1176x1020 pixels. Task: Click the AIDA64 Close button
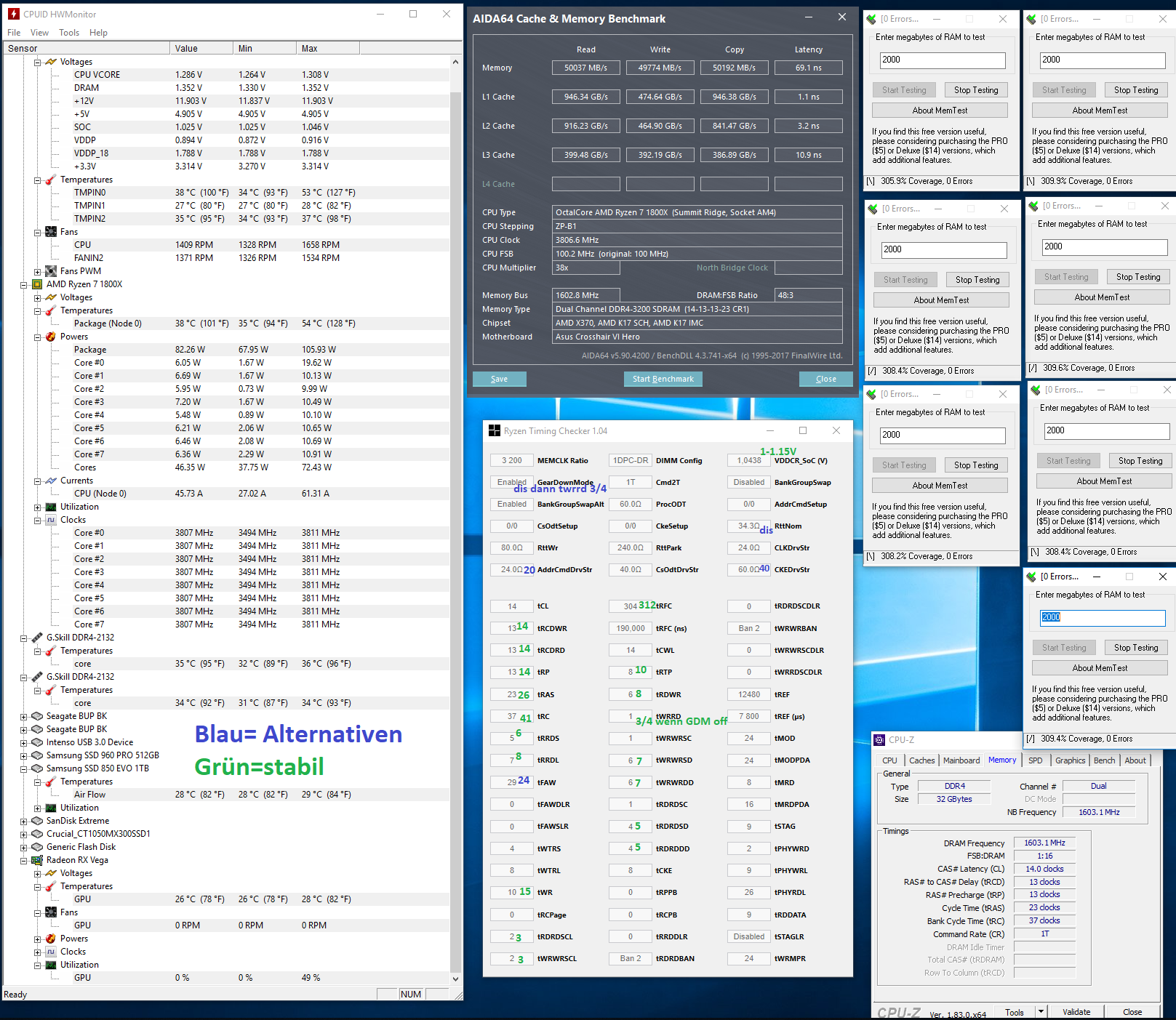825,379
